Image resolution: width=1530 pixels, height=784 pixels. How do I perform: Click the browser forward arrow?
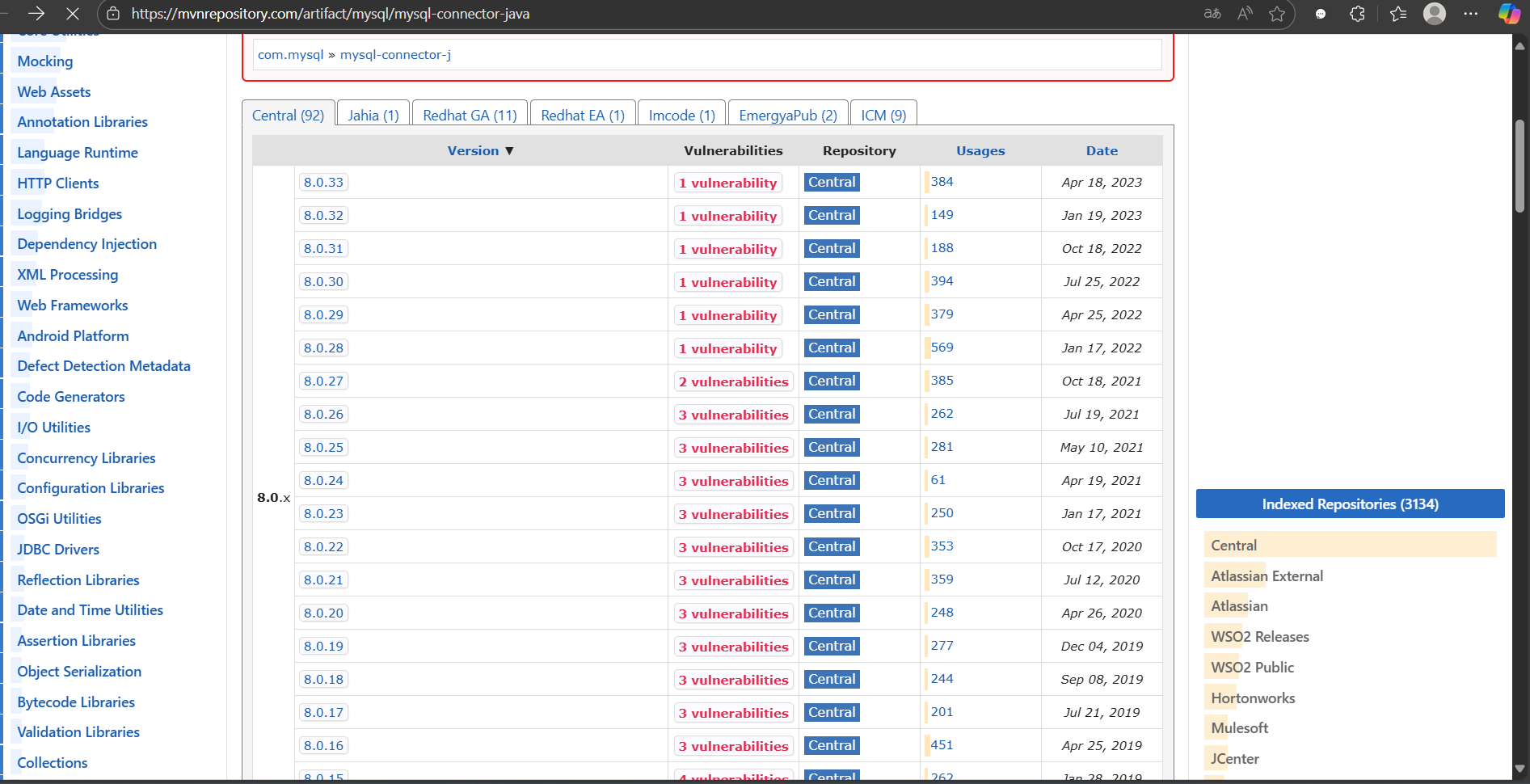point(36,14)
